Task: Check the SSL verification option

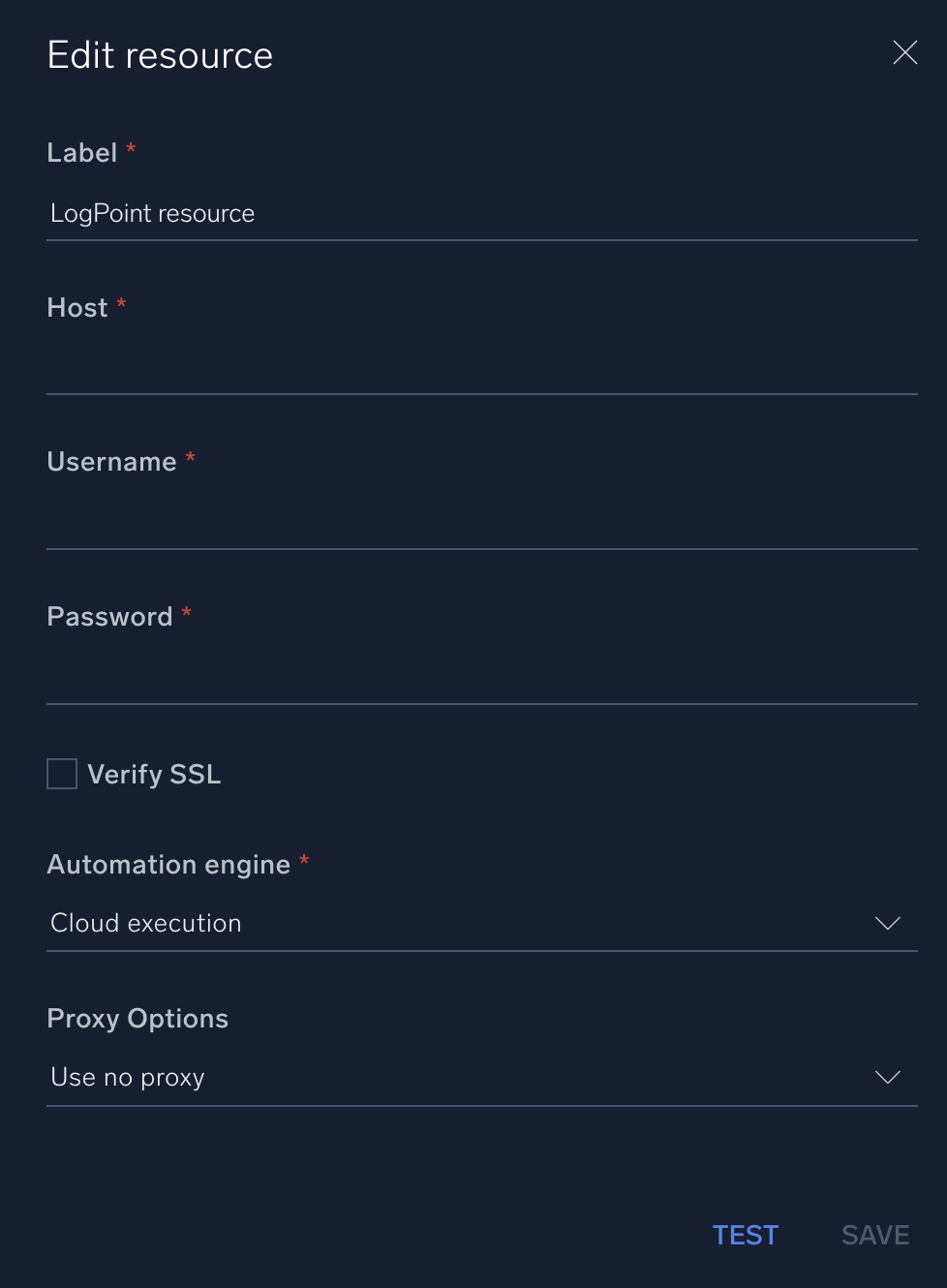Action: pyautogui.click(x=61, y=773)
